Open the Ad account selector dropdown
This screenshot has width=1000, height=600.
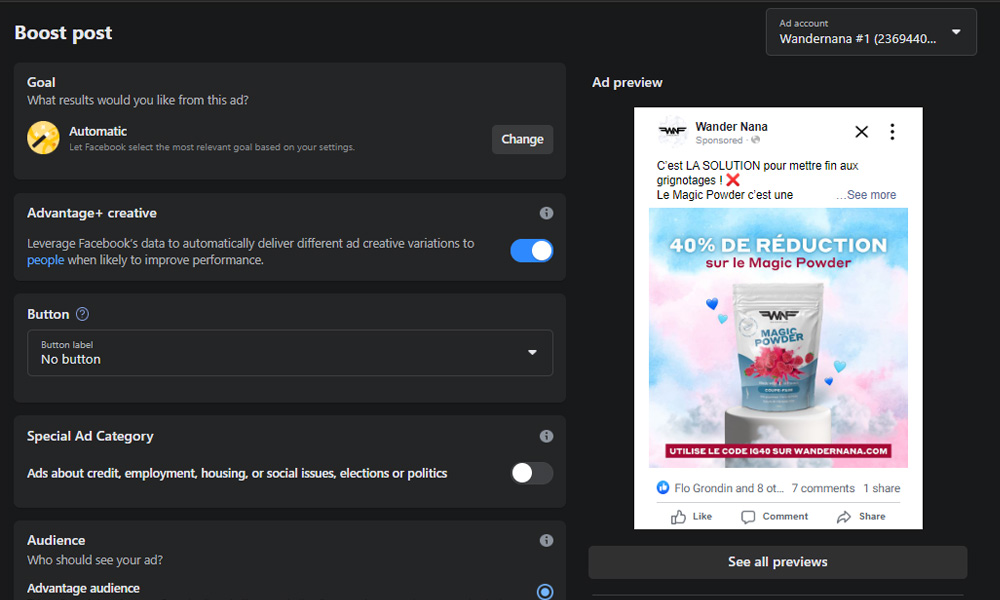click(x=956, y=32)
